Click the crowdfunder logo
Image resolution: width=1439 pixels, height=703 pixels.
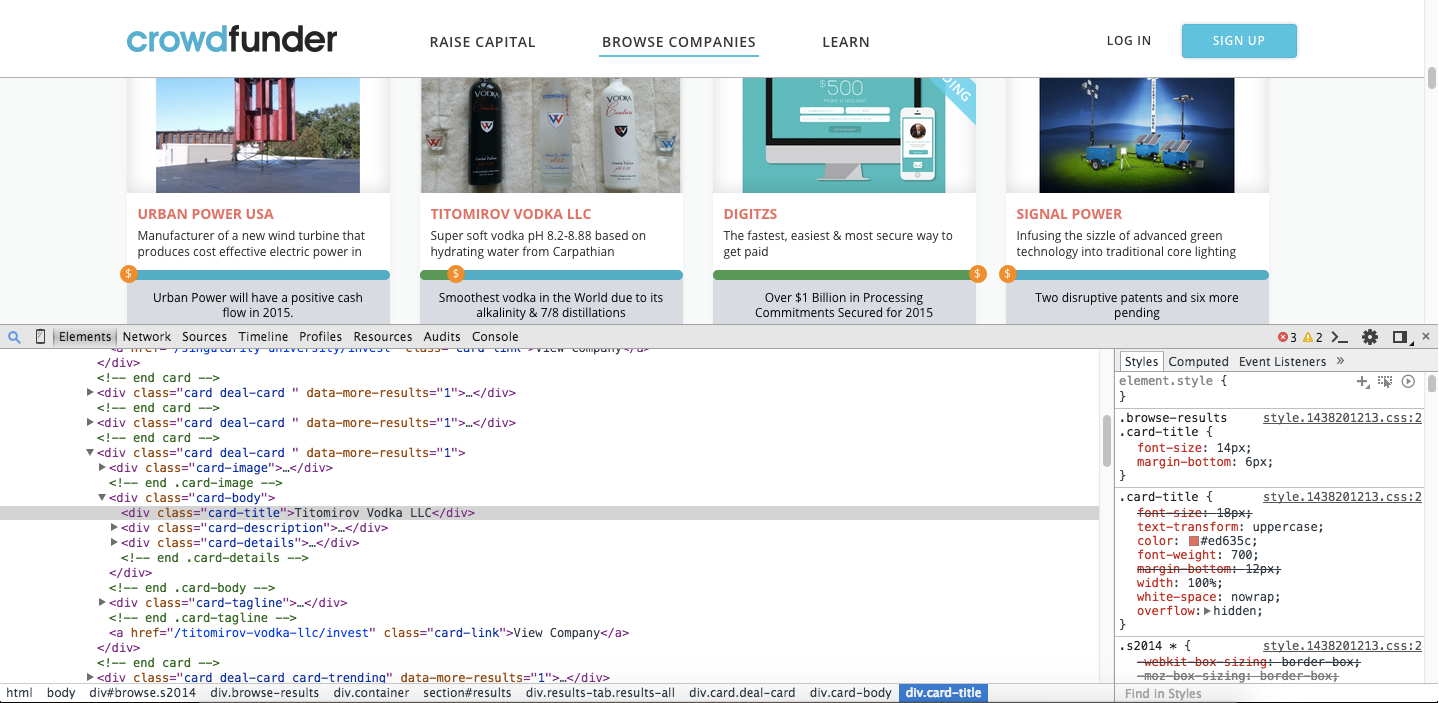click(x=232, y=40)
